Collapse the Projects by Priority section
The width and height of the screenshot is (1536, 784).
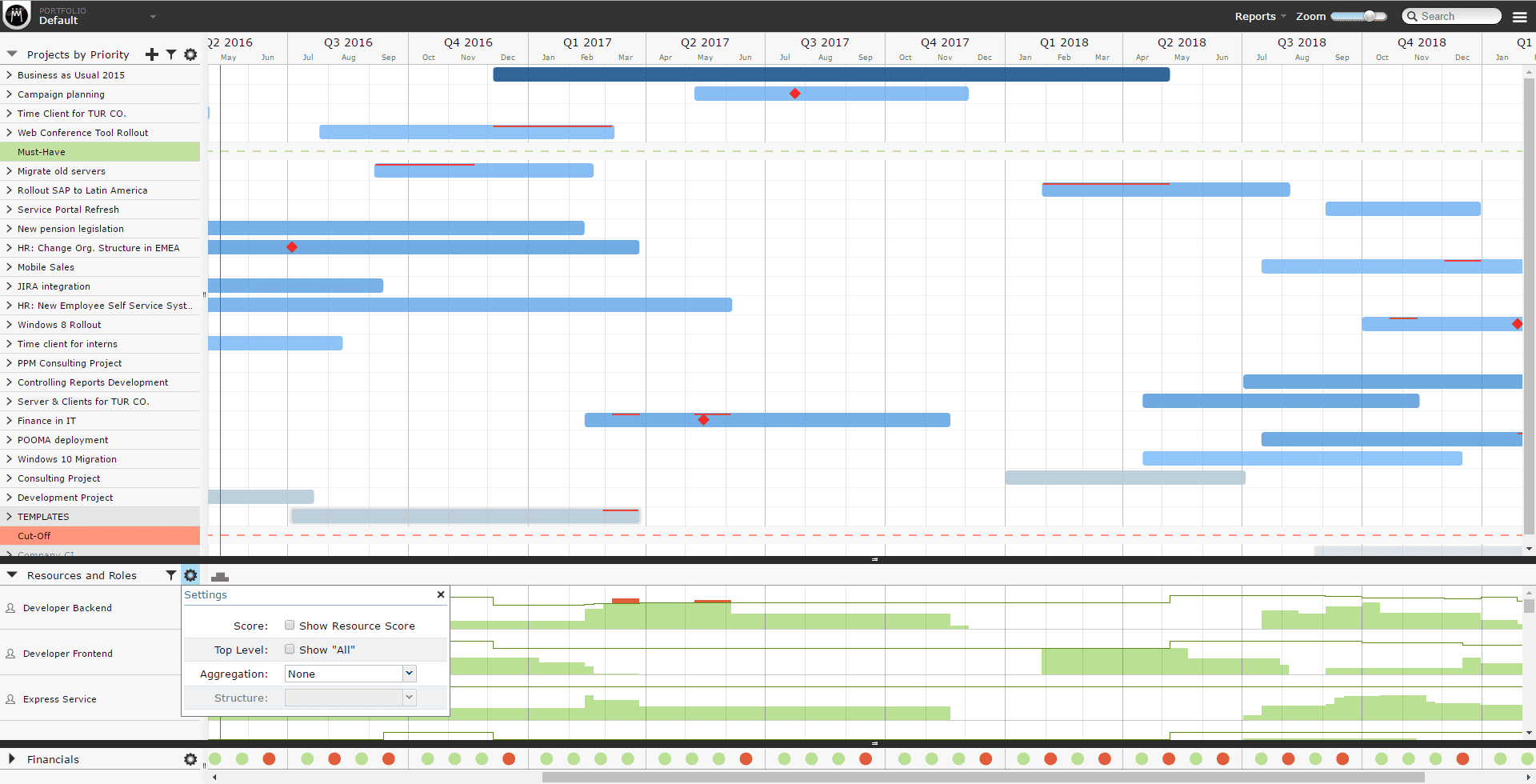click(12, 54)
